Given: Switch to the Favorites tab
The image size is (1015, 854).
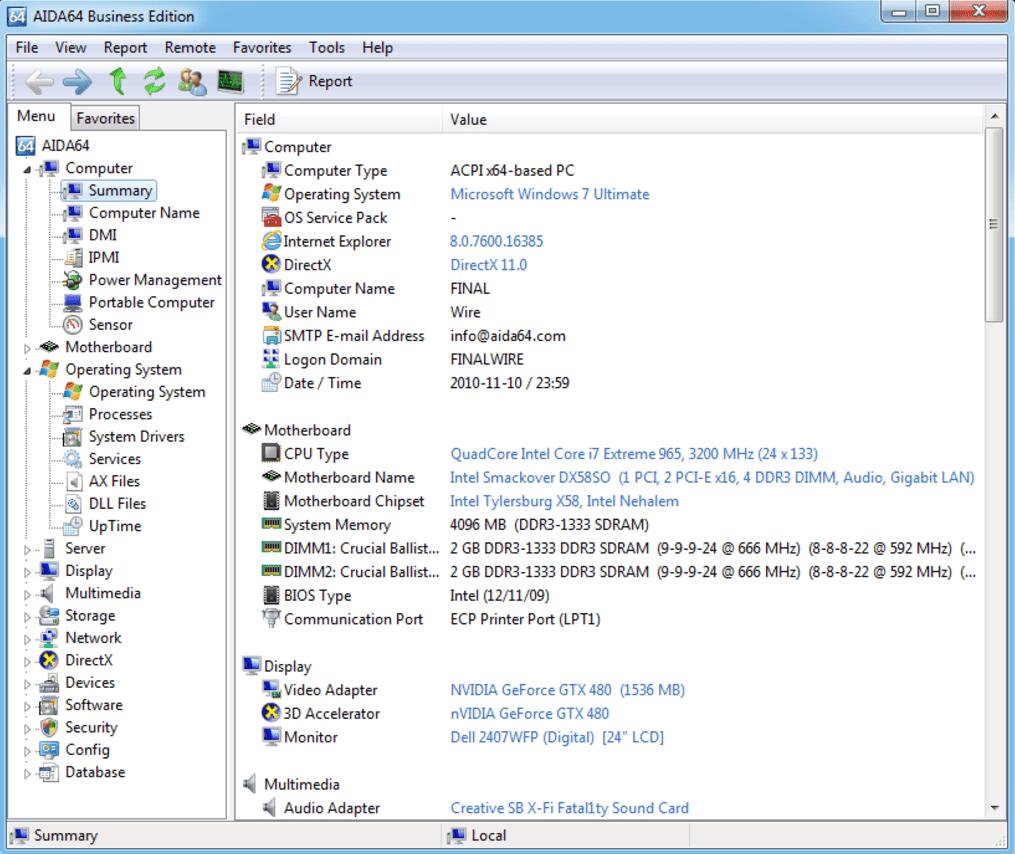Looking at the screenshot, I should click(x=105, y=118).
